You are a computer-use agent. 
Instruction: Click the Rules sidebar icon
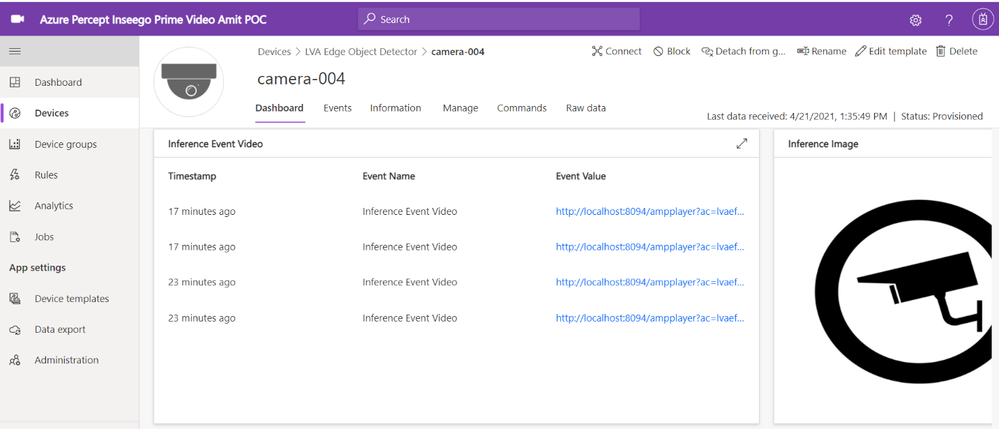point(15,175)
